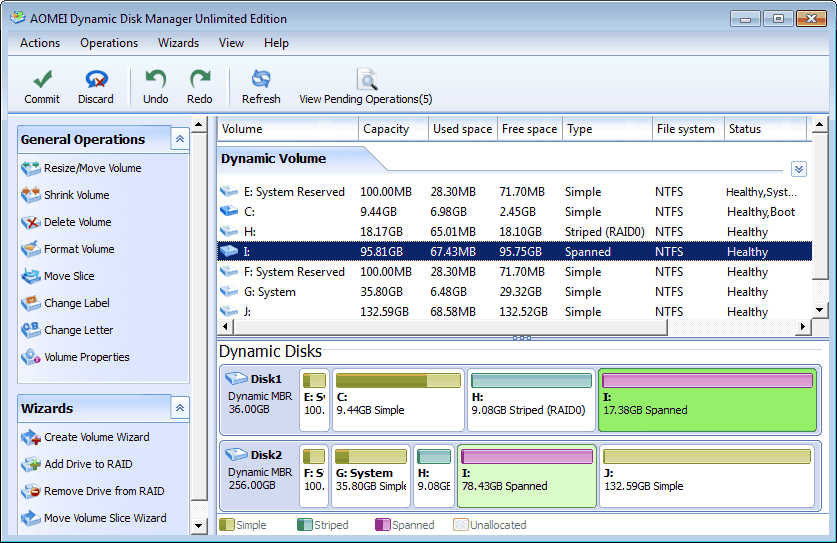The width and height of the screenshot is (837, 543).
Task: Click the Free space column header
Action: [x=529, y=129]
